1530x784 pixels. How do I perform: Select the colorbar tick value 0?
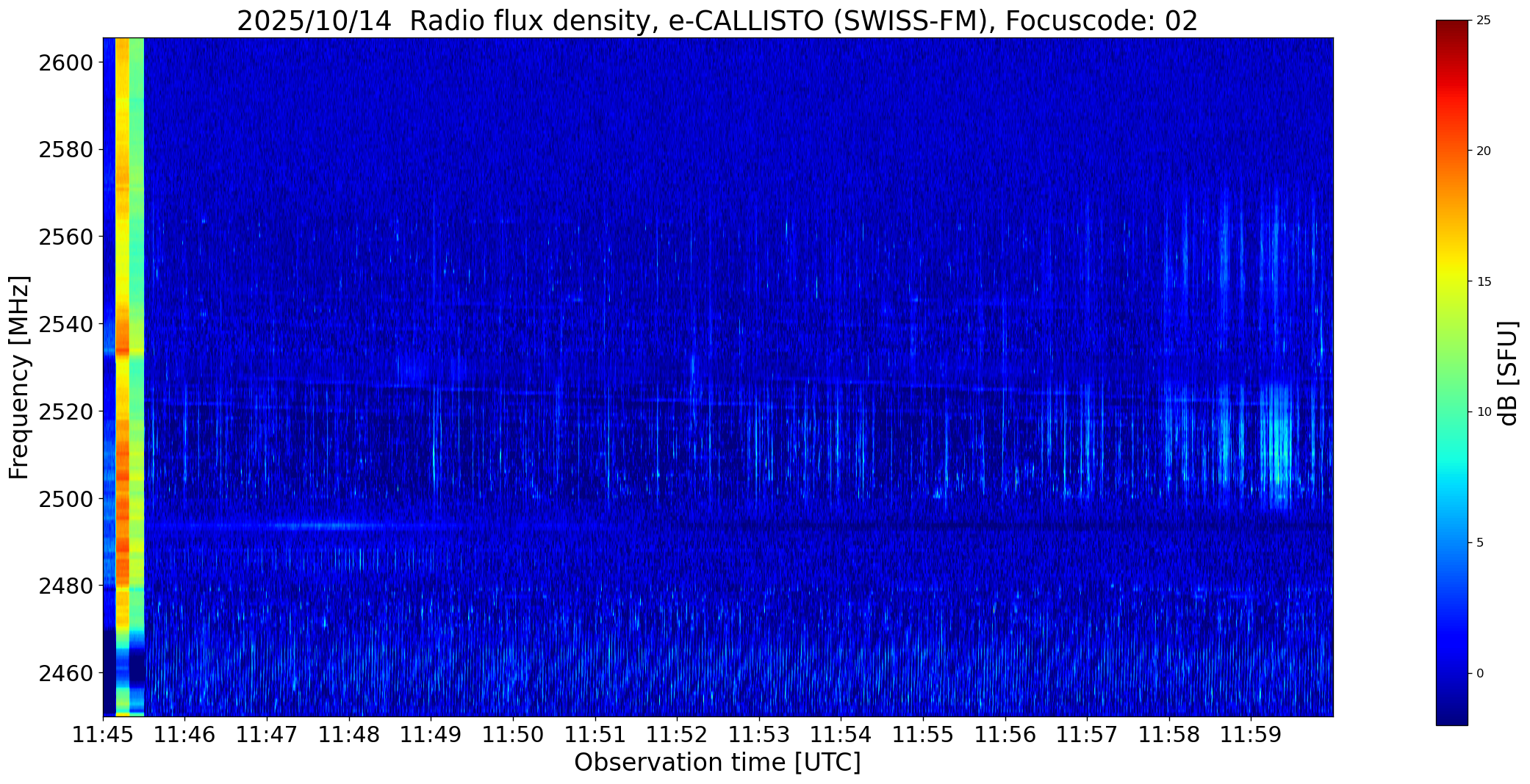coord(1480,674)
